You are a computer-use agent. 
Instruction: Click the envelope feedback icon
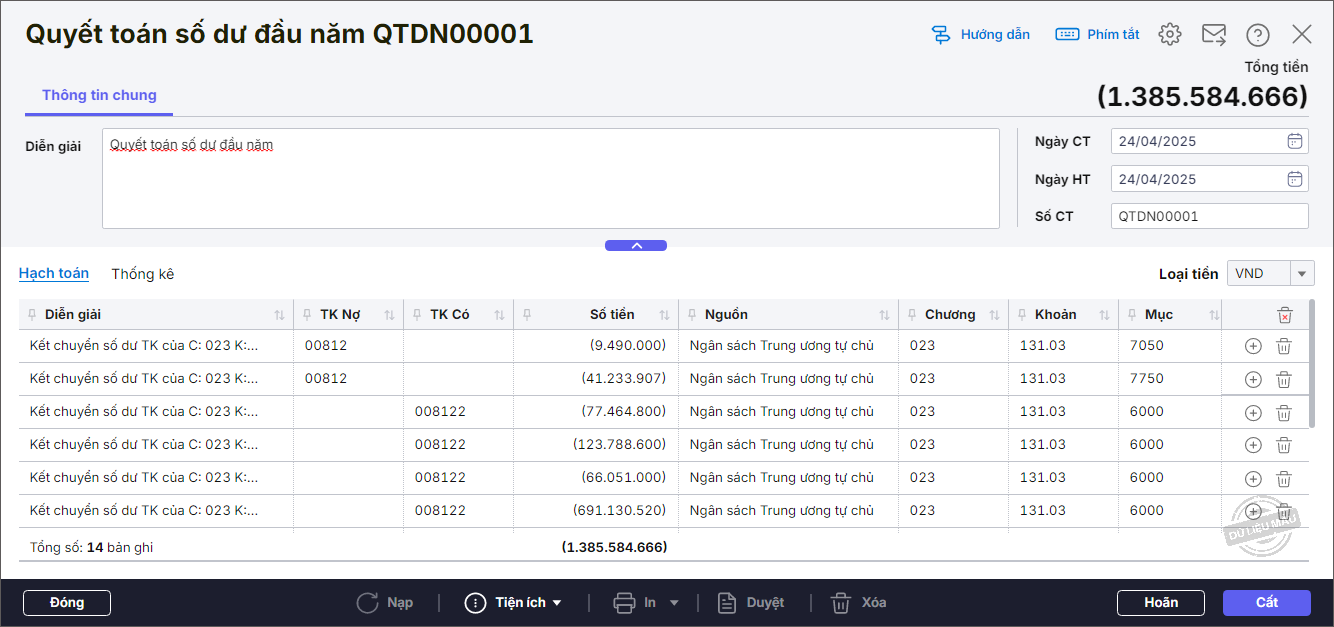point(1214,35)
